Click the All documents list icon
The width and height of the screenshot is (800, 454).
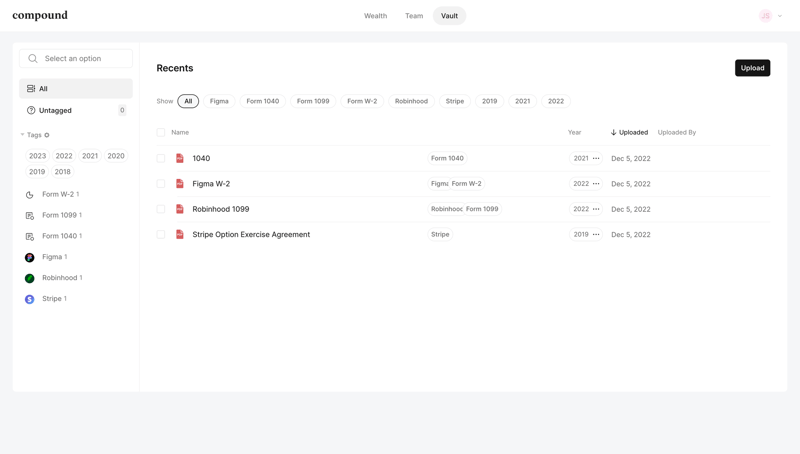(x=31, y=89)
